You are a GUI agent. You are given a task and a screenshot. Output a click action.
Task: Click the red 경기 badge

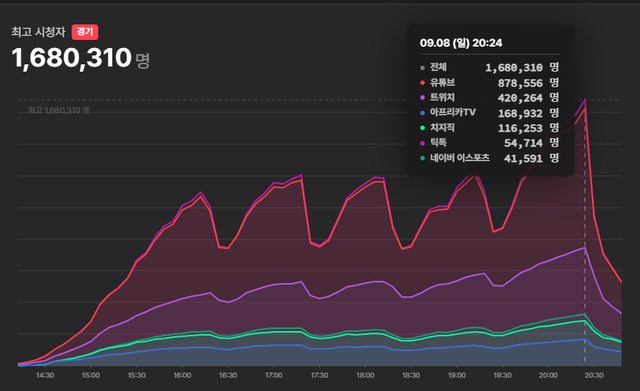(x=85, y=32)
